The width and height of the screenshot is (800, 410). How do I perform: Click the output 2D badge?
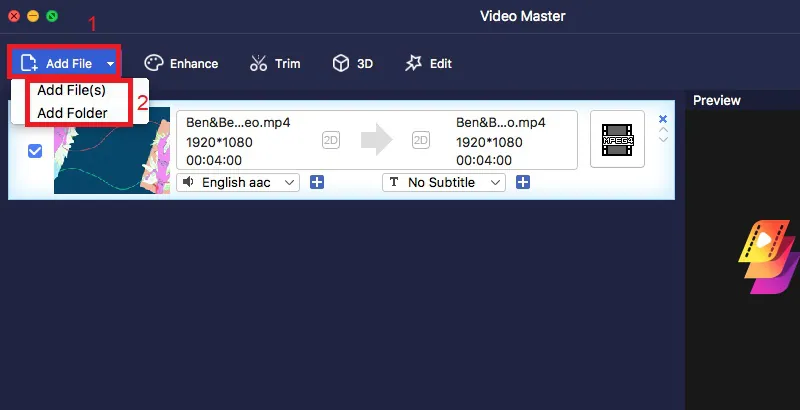click(x=420, y=140)
